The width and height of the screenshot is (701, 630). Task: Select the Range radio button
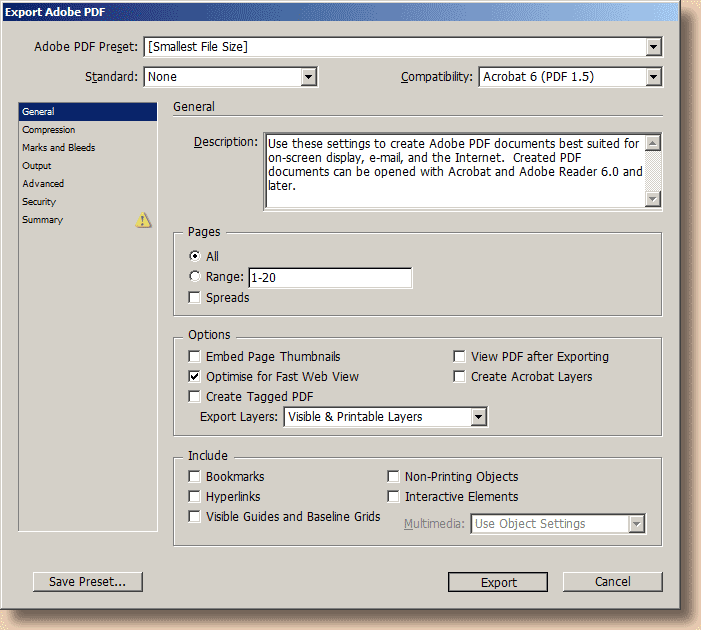coord(195,277)
